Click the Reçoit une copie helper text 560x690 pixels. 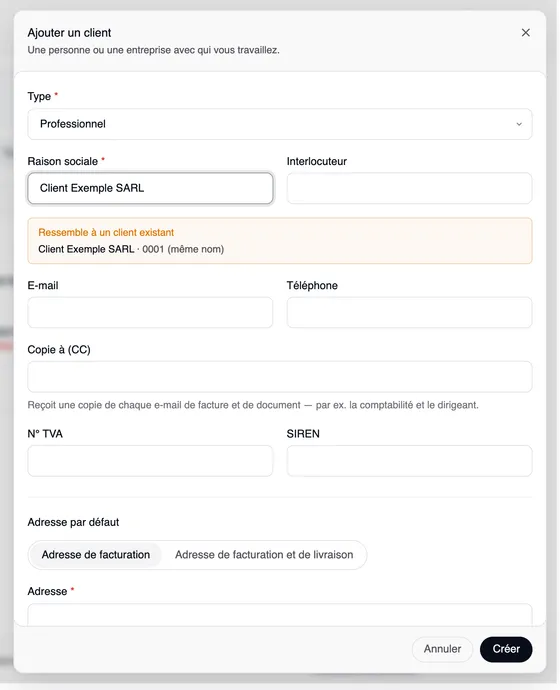(x=253, y=405)
